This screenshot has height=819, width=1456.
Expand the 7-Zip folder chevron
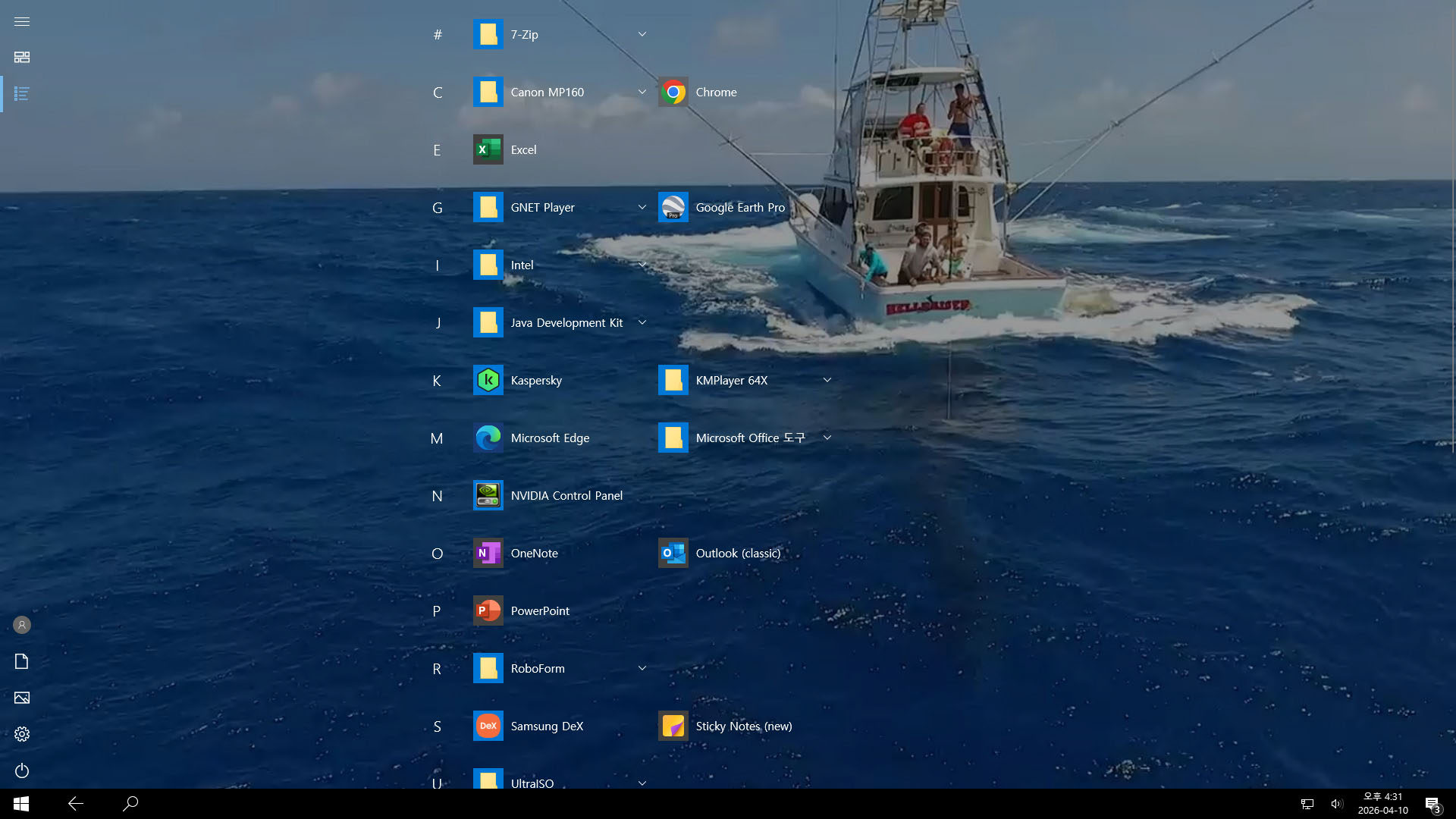(x=642, y=34)
